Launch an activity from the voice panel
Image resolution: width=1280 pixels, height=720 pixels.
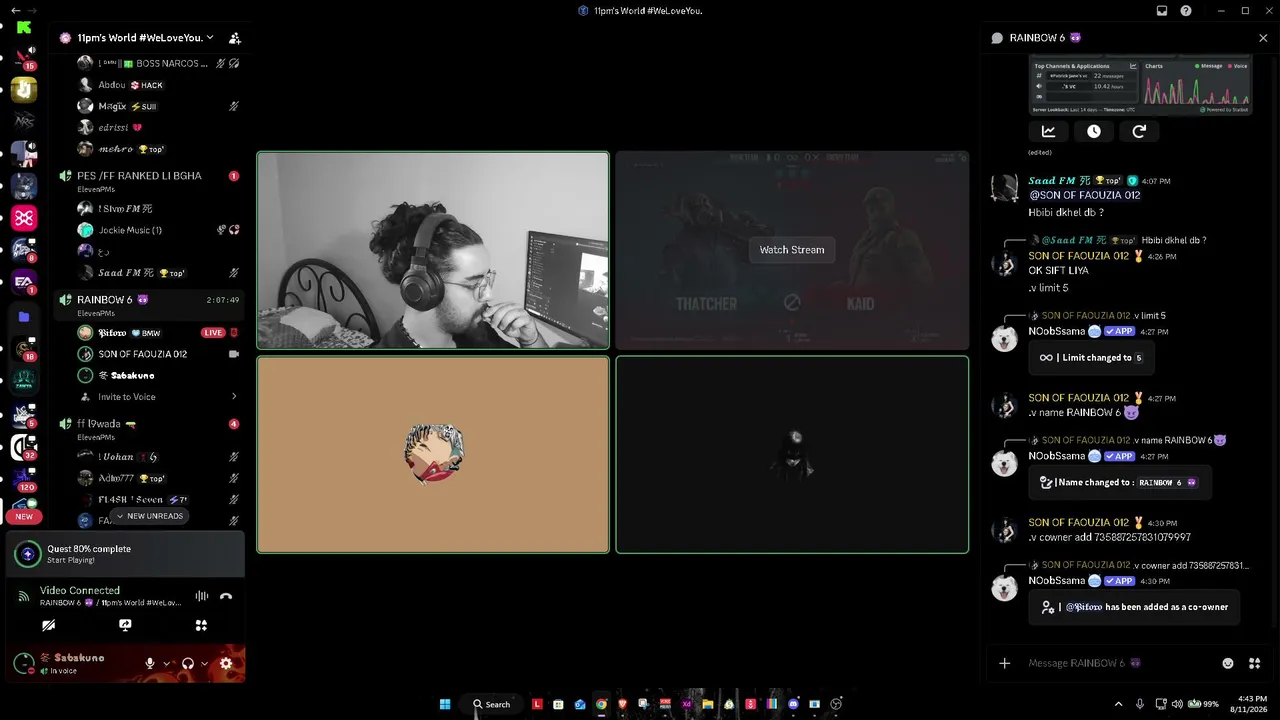201,625
